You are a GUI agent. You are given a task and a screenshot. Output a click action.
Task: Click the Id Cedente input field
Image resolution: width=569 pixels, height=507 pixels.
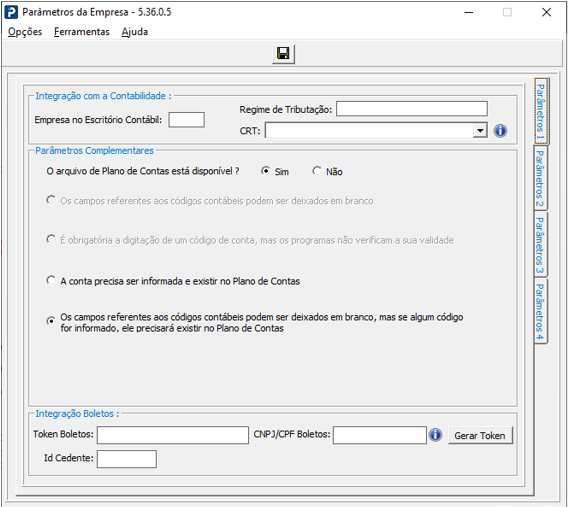tap(127, 459)
